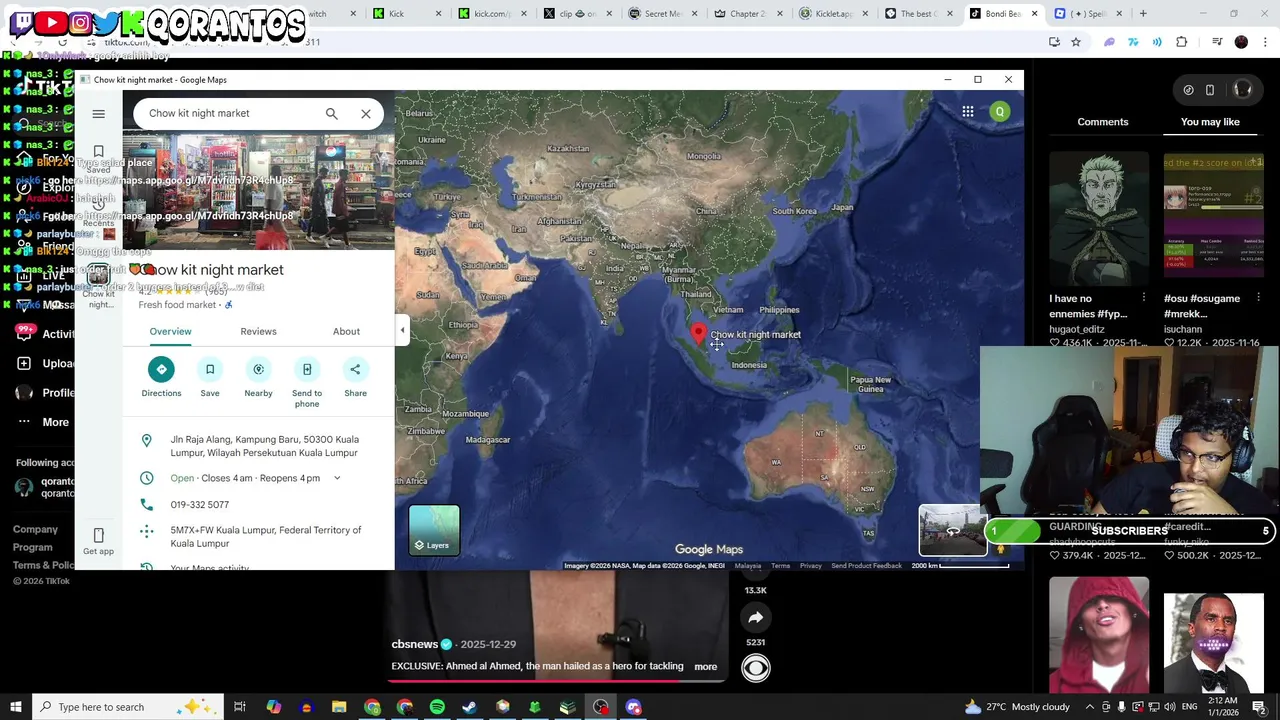The height and width of the screenshot is (720, 1280).
Task: Open Directions to Chow kit night market
Action: 161,377
